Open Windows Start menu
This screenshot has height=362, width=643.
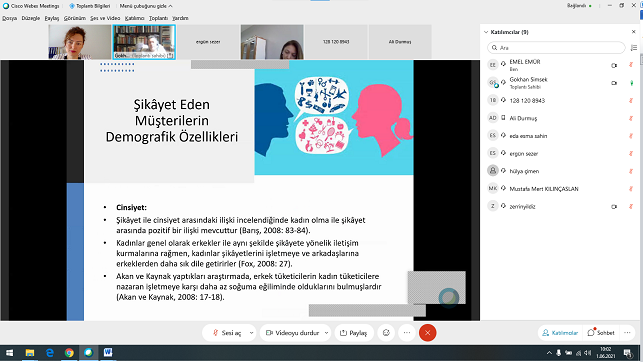tap(9, 353)
